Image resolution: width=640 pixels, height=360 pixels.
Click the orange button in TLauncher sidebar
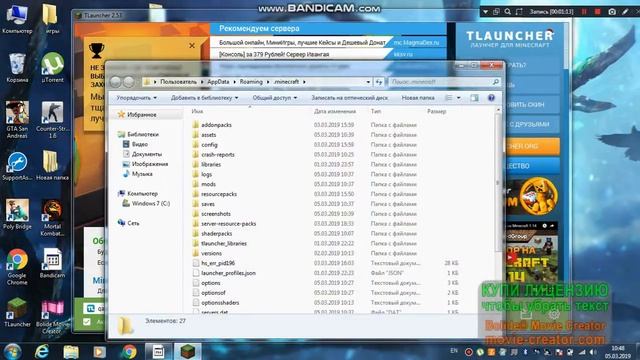[x=532, y=146]
